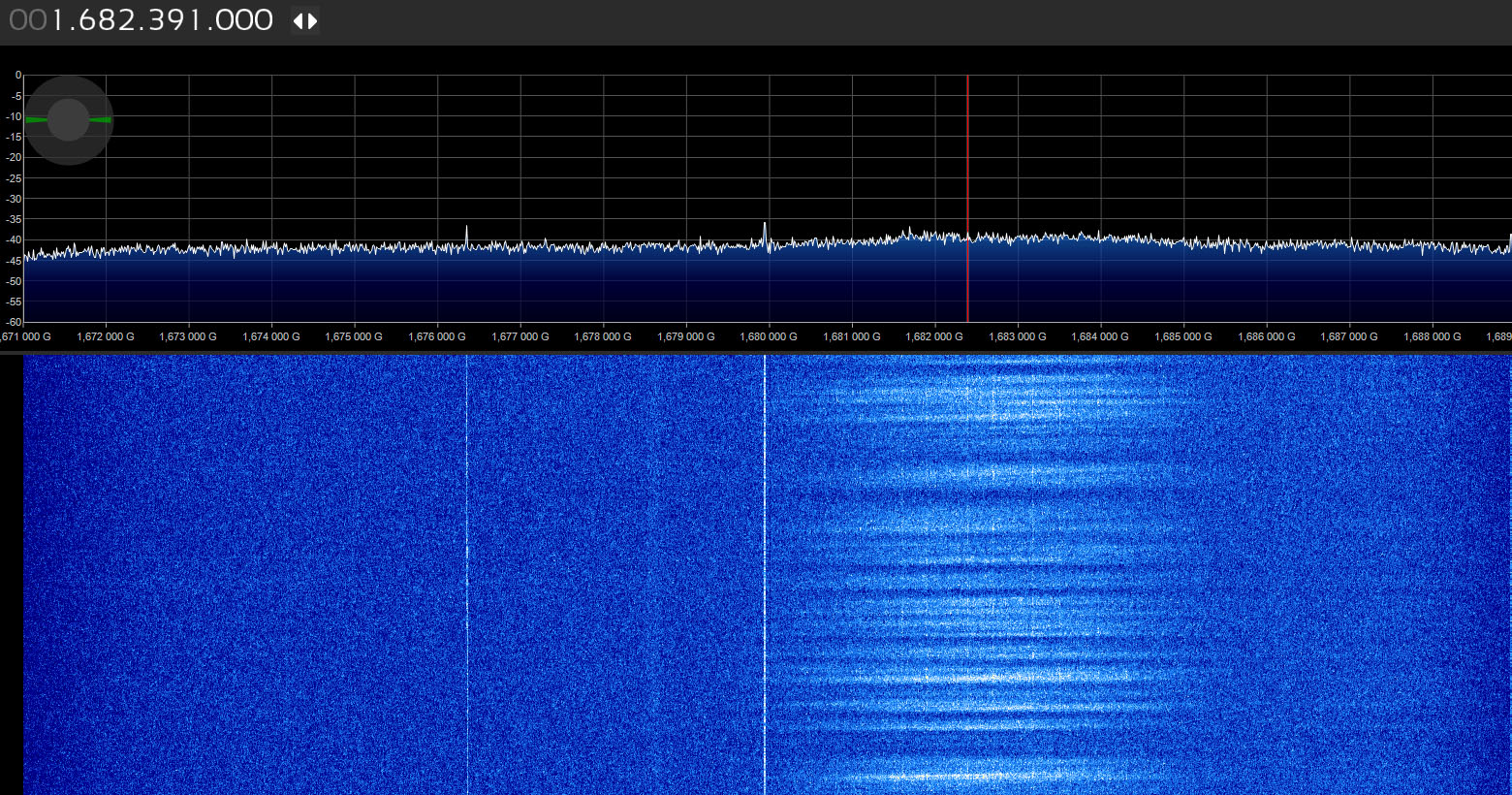This screenshot has height=795, width=1512.
Task: Click the left green arrow on the circular control
Action: 36,119
